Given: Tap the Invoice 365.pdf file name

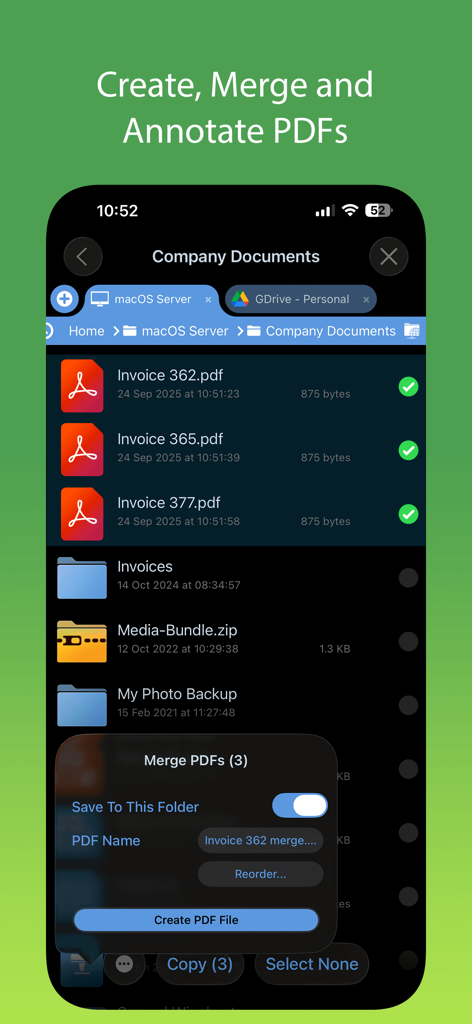Looking at the screenshot, I should (170, 439).
